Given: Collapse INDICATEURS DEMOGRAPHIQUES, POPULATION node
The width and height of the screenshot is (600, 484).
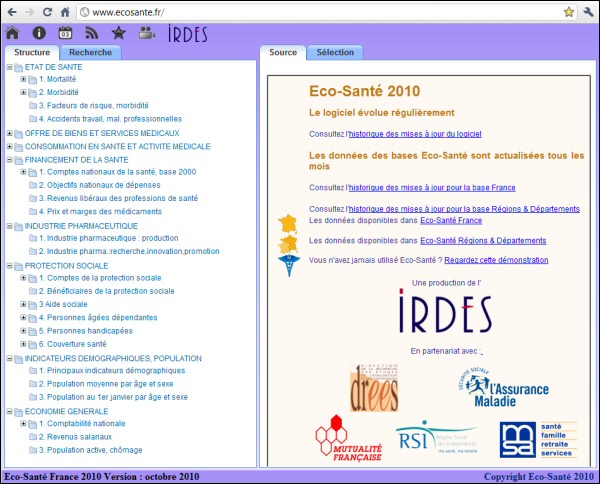Looking at the screenshot, I should 10,359.
